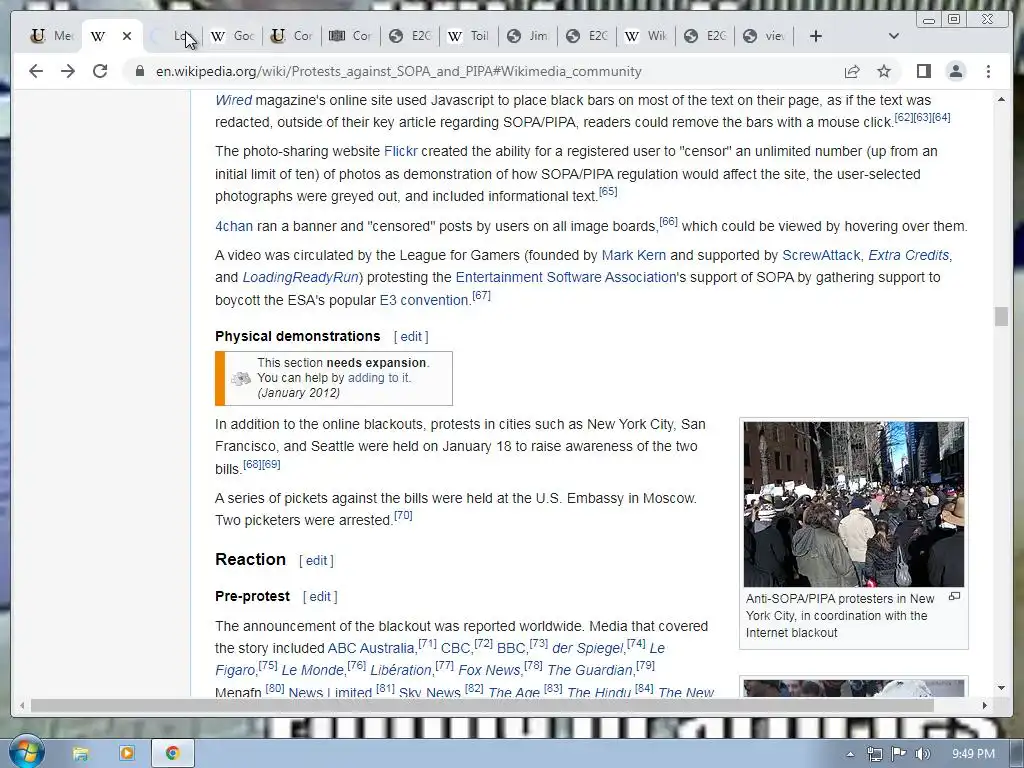Edit the Pre-protest section

[320, 596]
